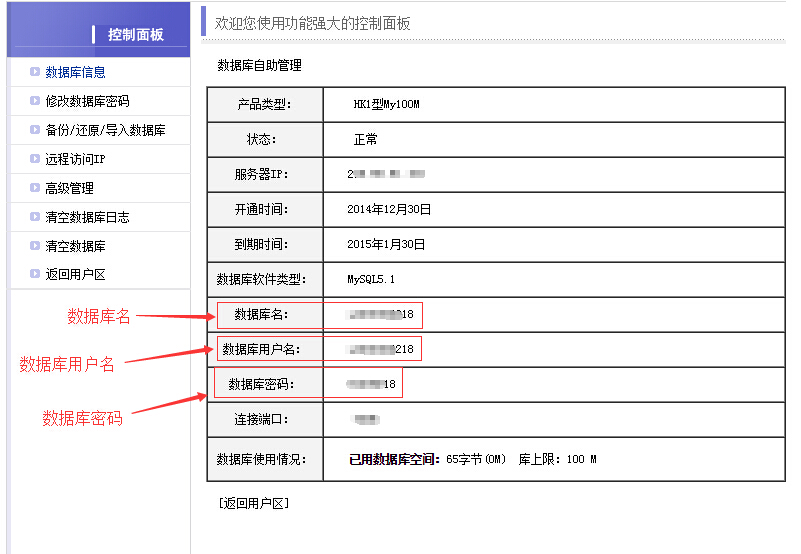Click the 2015年1月30日 date value
801x554 pixels.
pyautogui.click(x=386, y=245)
